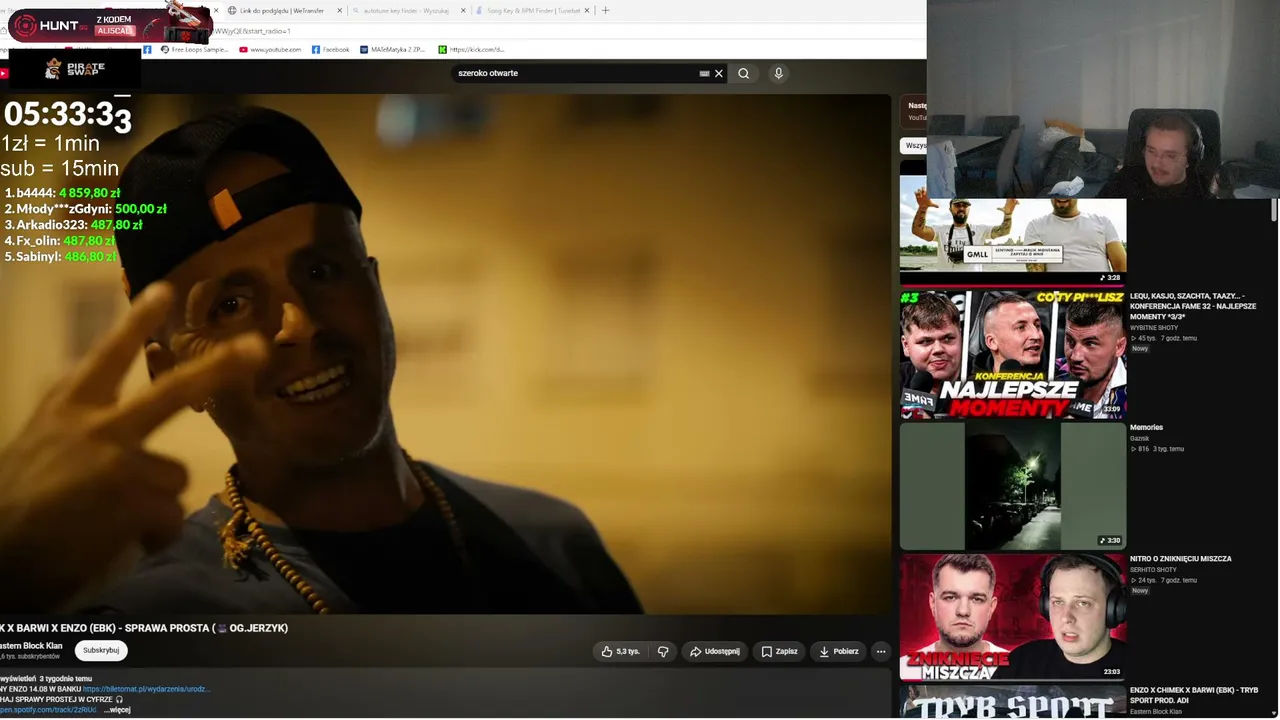Screen dimensions: 1280x720
Task: Download the video with Pobierz button
Action: 838,651
